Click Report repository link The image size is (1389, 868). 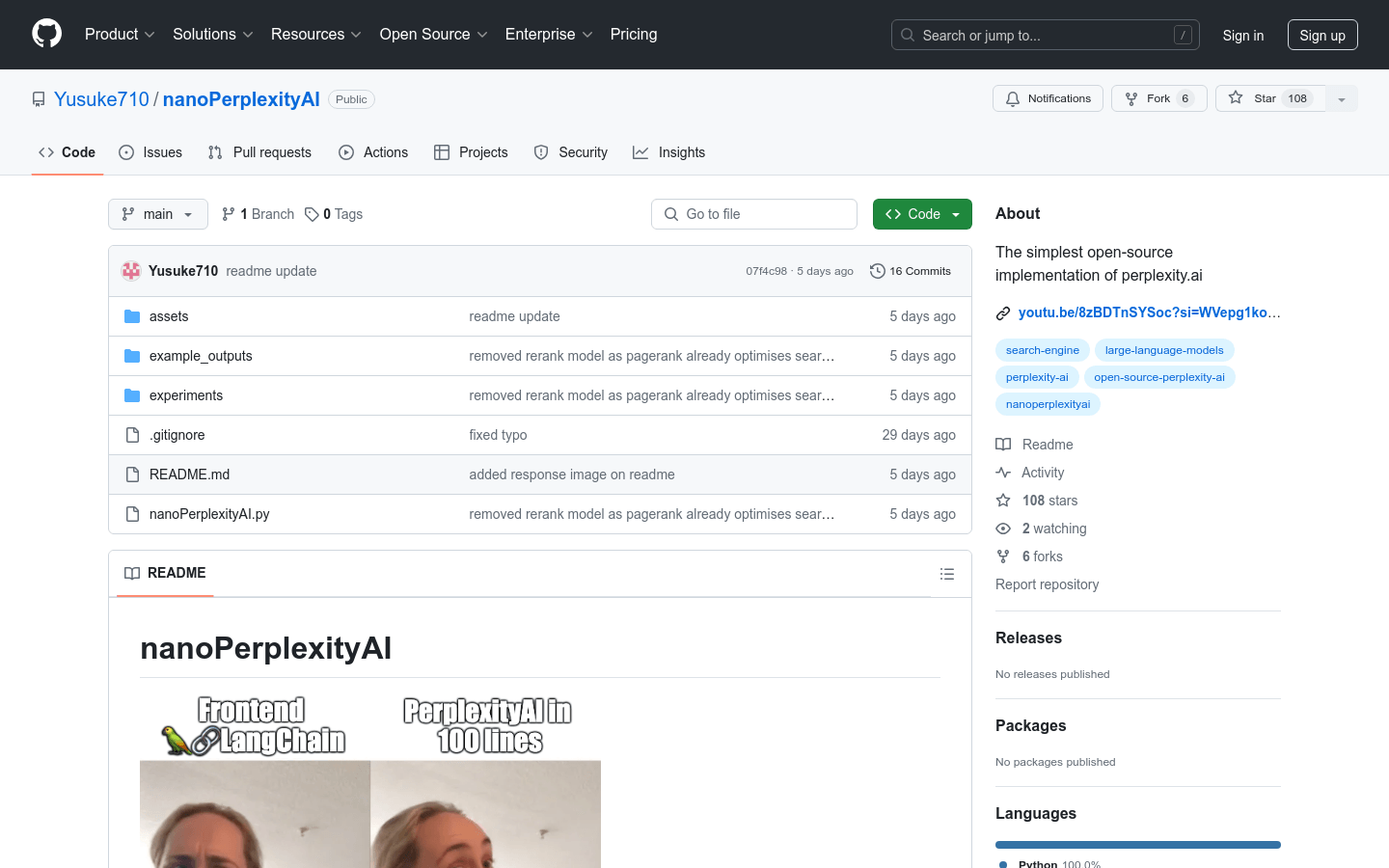tap(1047, 584)
